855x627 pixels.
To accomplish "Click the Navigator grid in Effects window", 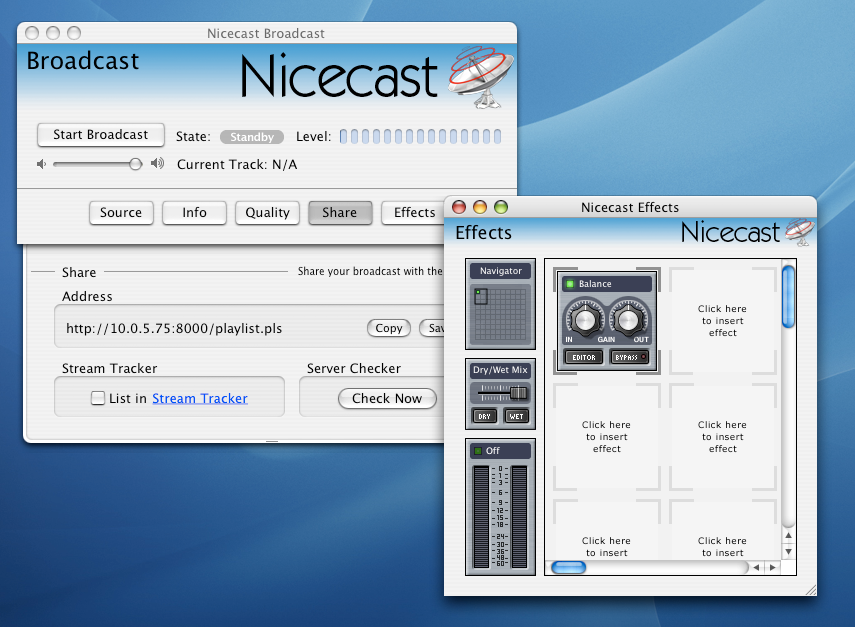I will [x=501, y=313].
